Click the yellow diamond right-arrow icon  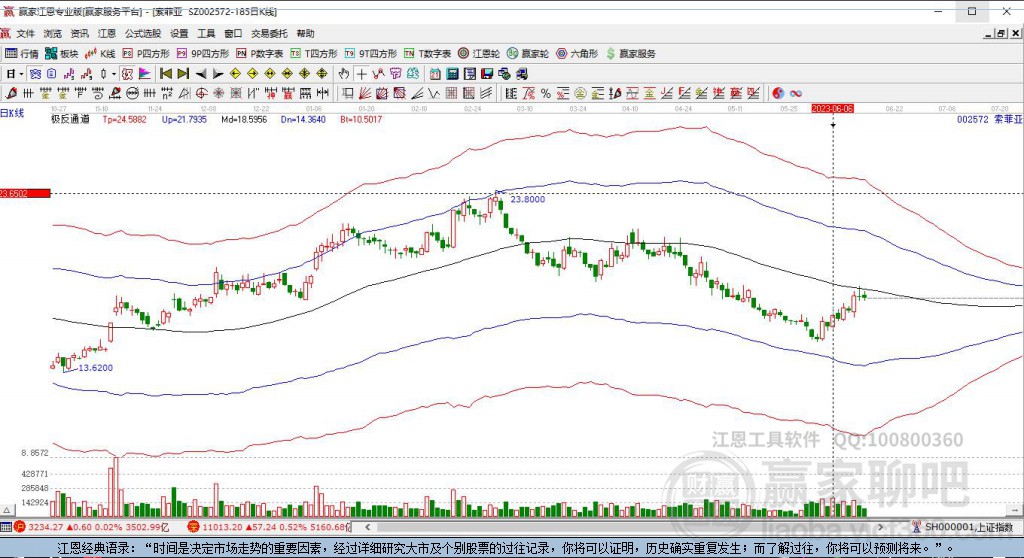click(x=253, y=74)
